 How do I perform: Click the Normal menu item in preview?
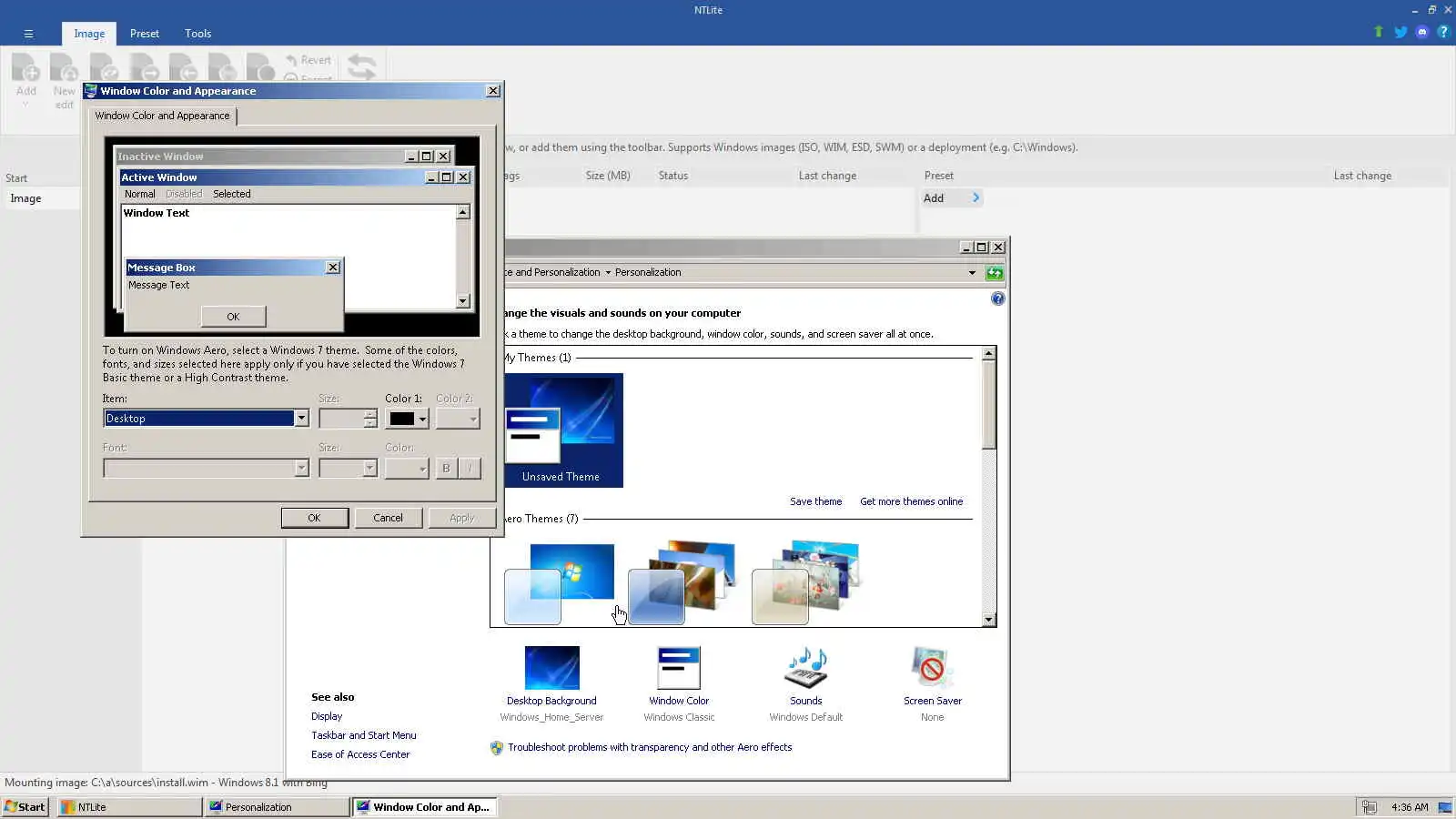[140, 194]
